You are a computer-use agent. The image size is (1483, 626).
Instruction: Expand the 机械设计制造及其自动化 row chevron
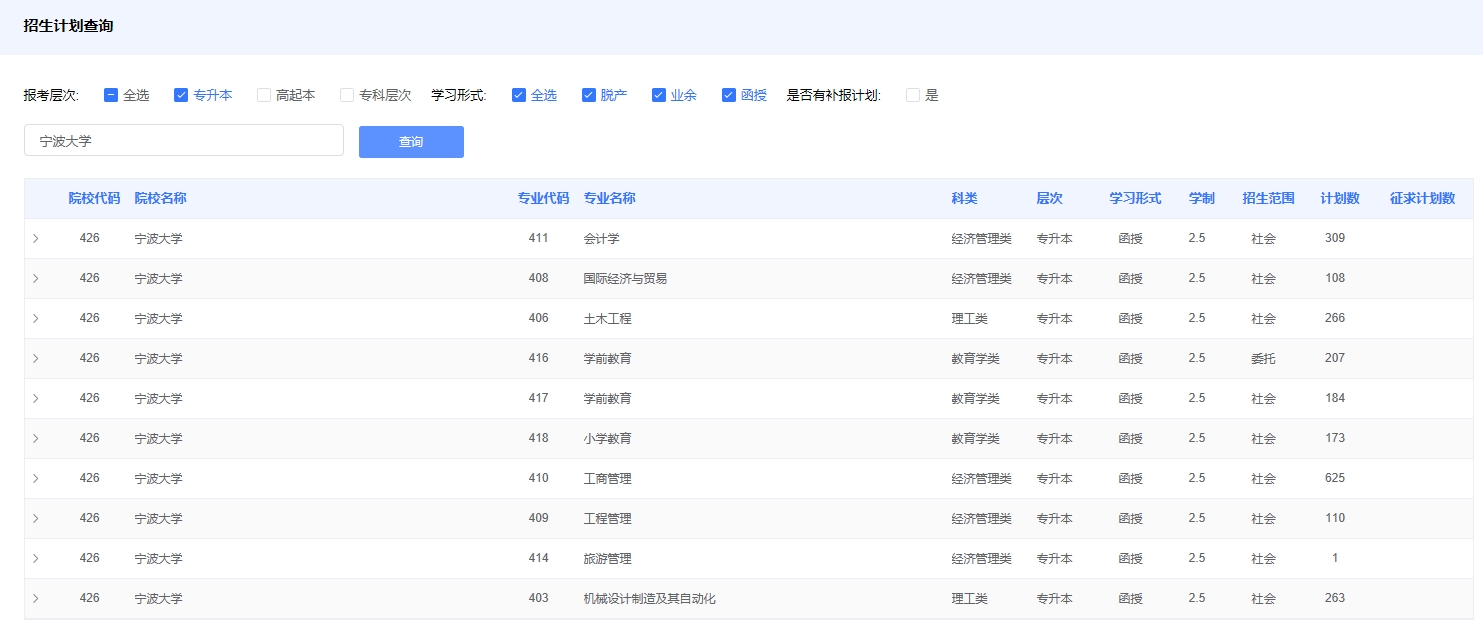(x=35, y=598)
